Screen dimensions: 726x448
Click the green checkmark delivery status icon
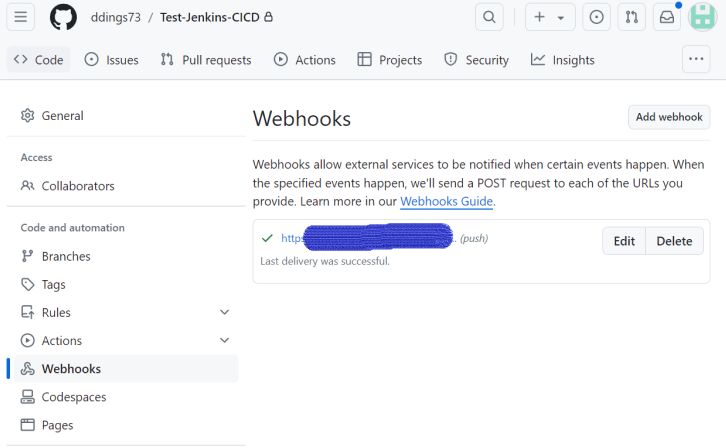coord(267,238)
